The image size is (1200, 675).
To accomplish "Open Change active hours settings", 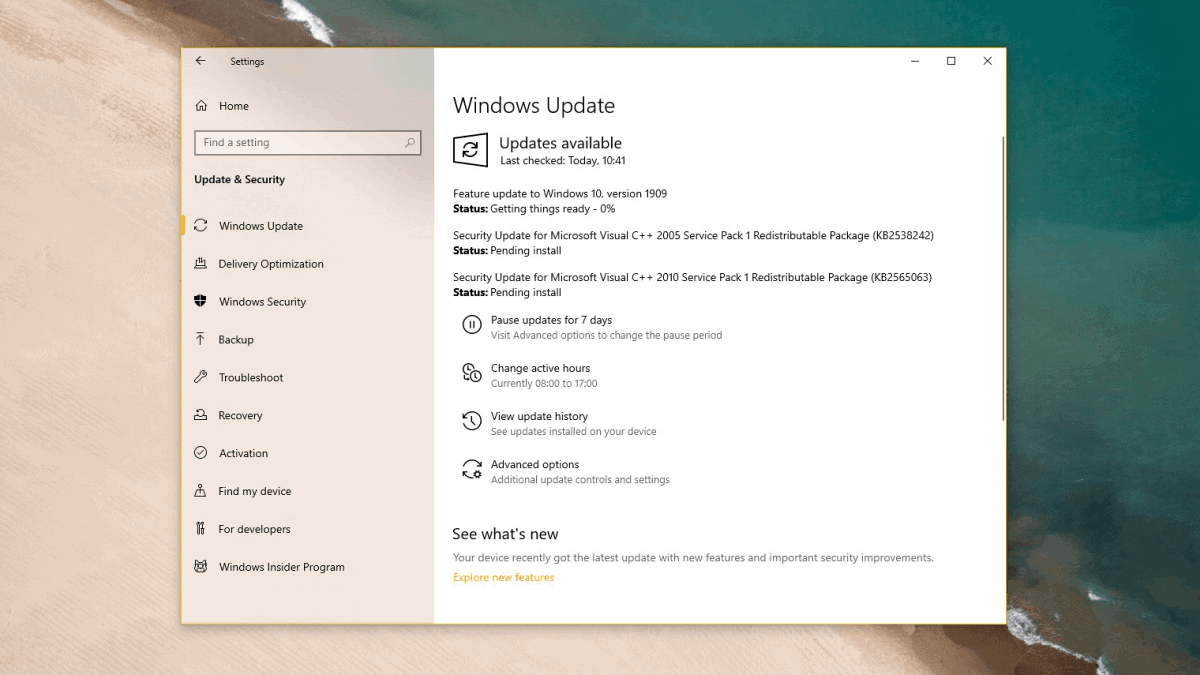I will coord(541,368).
